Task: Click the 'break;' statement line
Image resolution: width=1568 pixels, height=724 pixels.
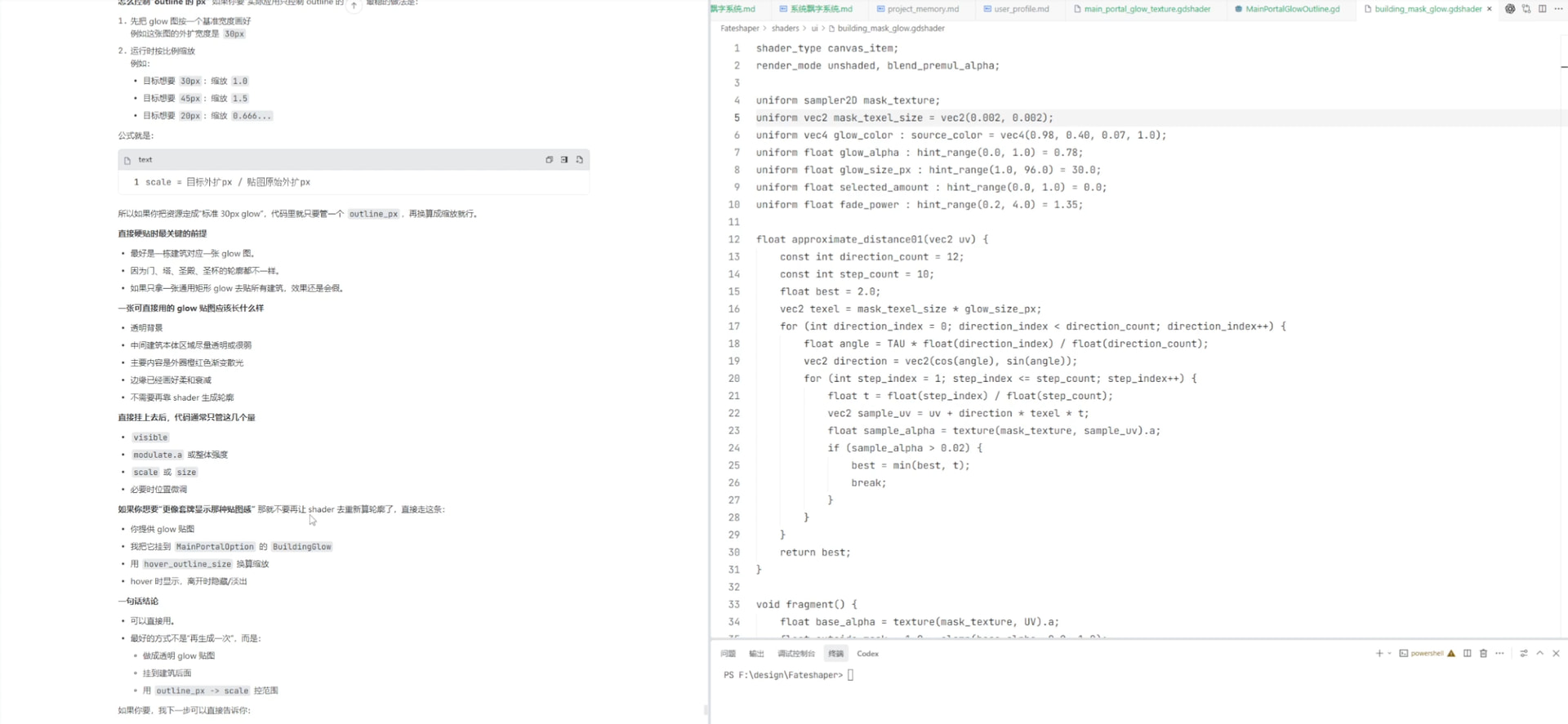Action: click(x=868, y=483)
